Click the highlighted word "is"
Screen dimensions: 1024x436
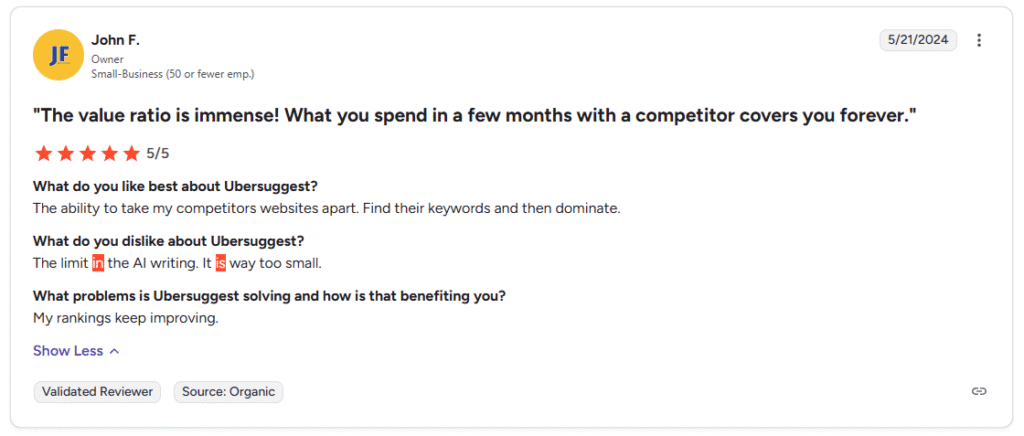click(x=220, y=263)
